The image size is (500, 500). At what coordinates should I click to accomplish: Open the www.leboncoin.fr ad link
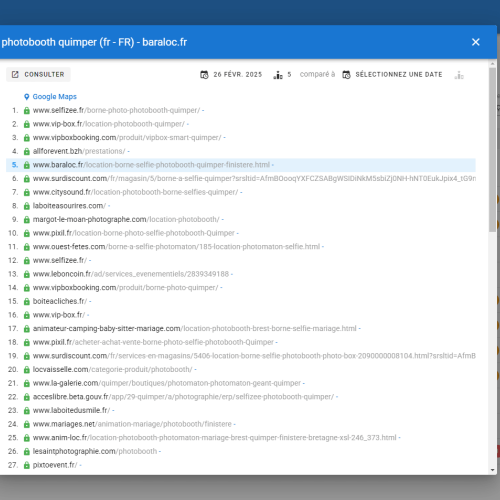click(x=131, y=274)
